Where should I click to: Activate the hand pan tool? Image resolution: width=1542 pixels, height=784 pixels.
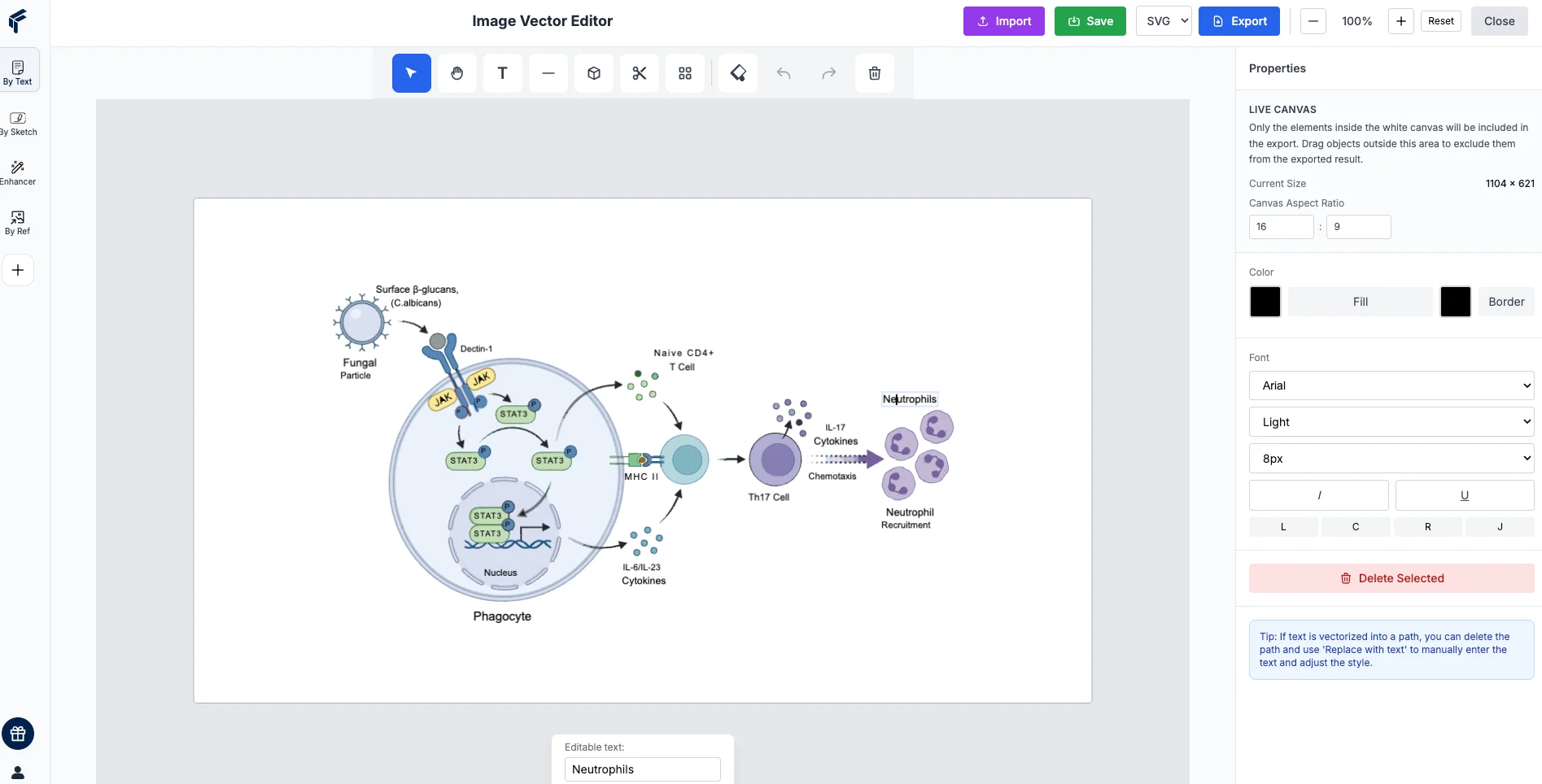click(457, 73)
